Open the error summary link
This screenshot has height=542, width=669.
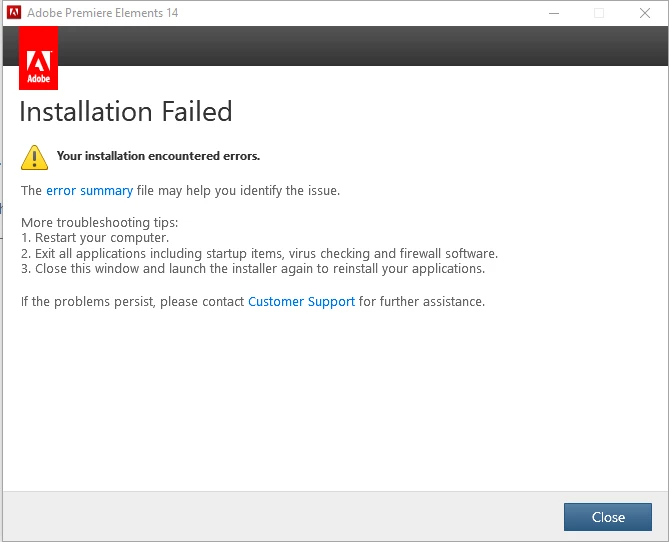click(x=89, y=190)
